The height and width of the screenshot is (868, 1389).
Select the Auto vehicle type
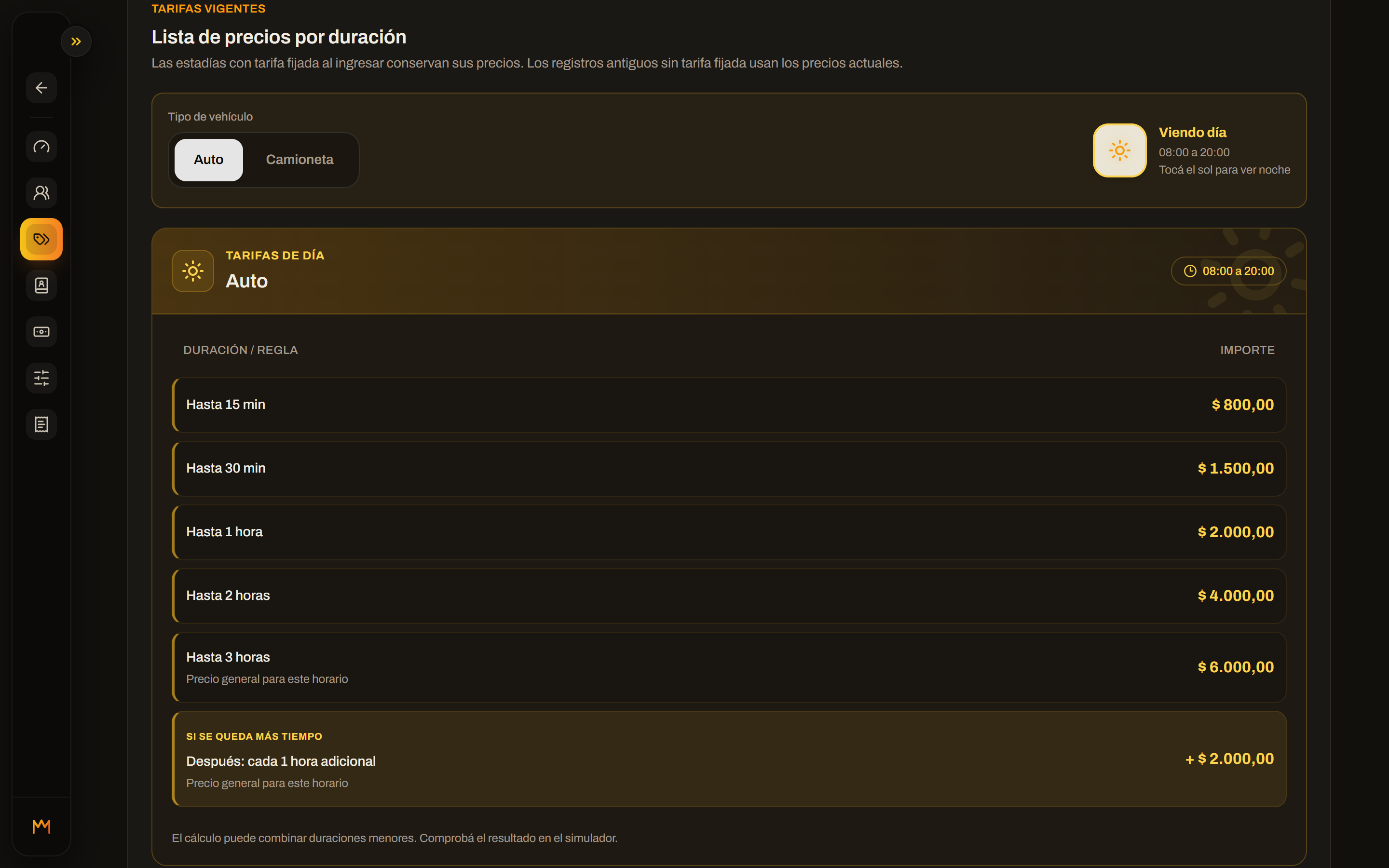coord(208,160)
